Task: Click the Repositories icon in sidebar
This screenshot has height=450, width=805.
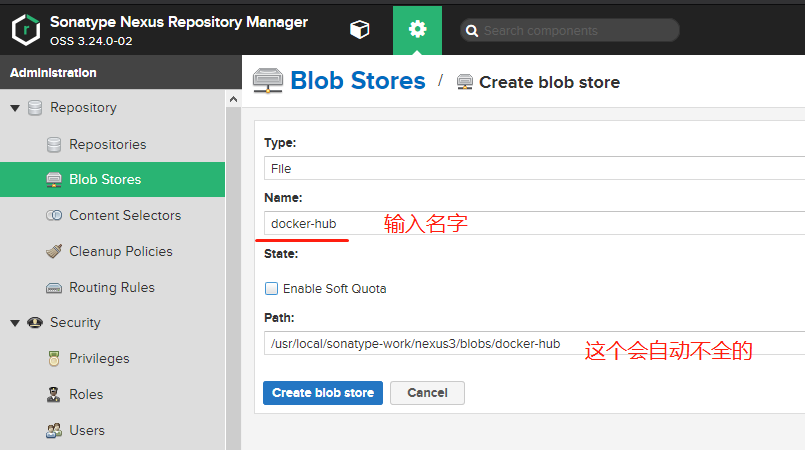Action: coord(54,145)
